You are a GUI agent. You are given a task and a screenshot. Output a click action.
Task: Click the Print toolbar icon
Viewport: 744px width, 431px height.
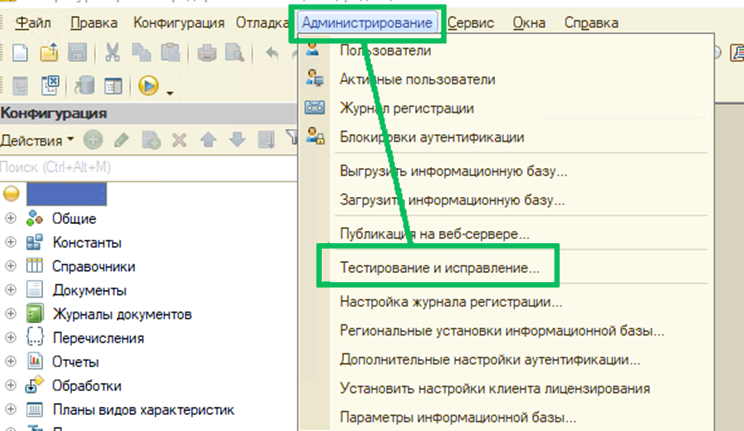(x=207, y=53)
